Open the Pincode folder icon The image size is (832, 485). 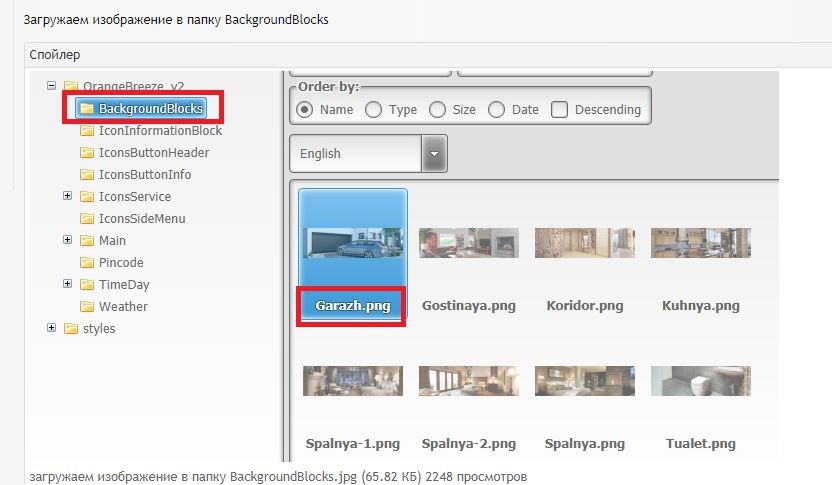[86, 263]
